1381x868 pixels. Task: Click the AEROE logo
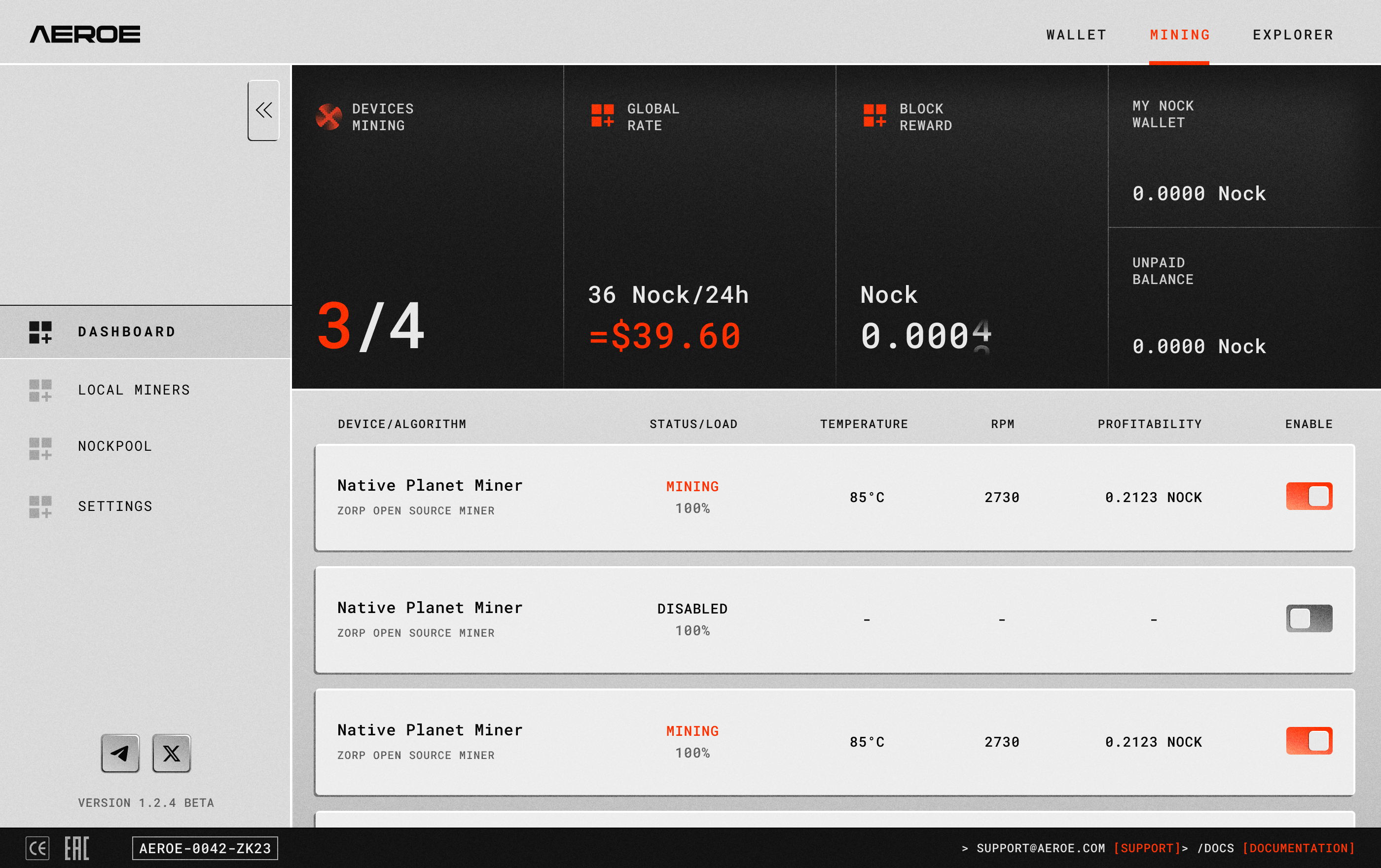pos(85,35)
